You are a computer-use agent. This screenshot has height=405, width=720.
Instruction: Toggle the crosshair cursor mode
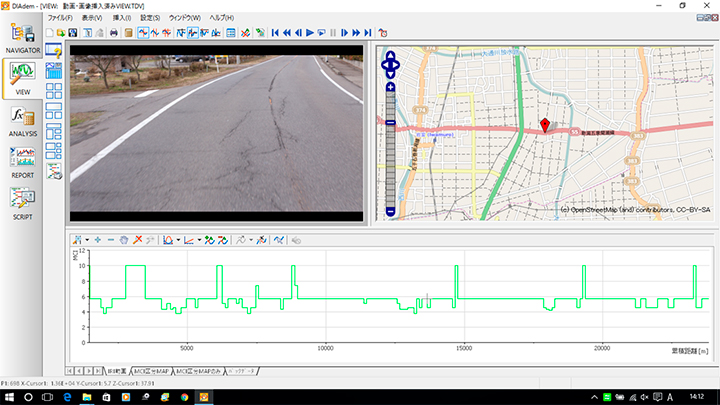(143, 33)
